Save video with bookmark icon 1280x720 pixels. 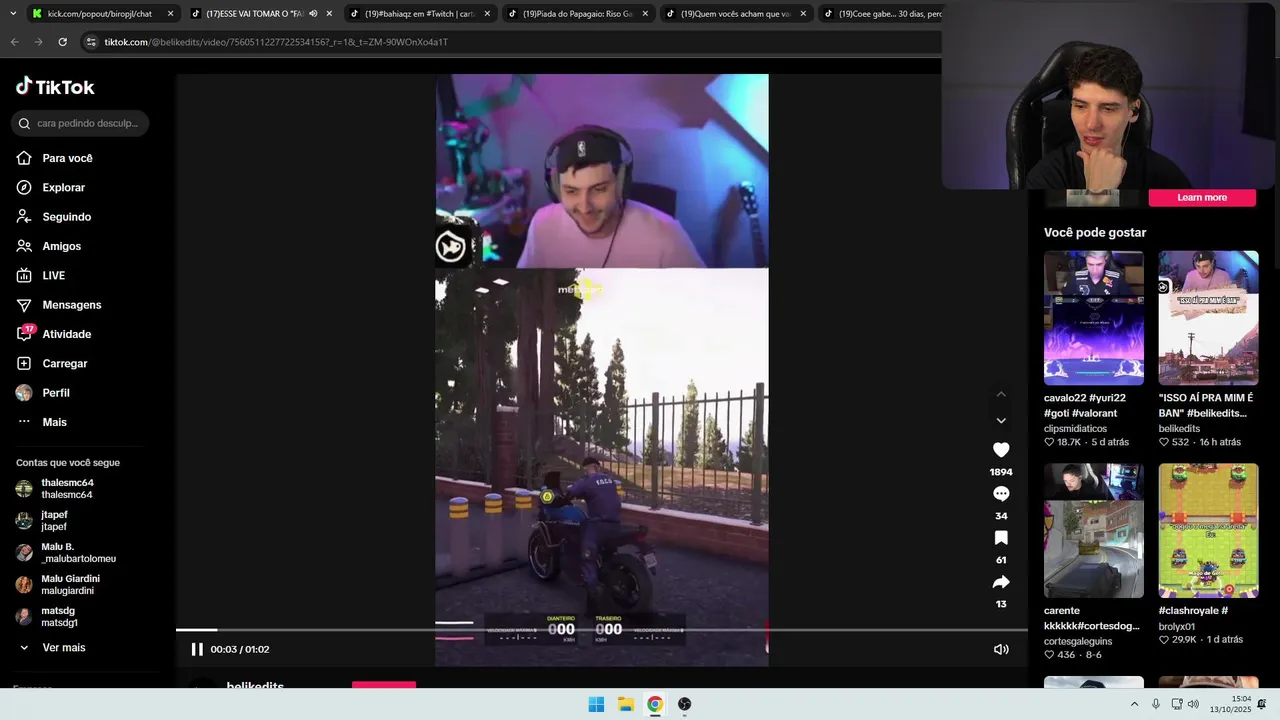pos(1001,538)
